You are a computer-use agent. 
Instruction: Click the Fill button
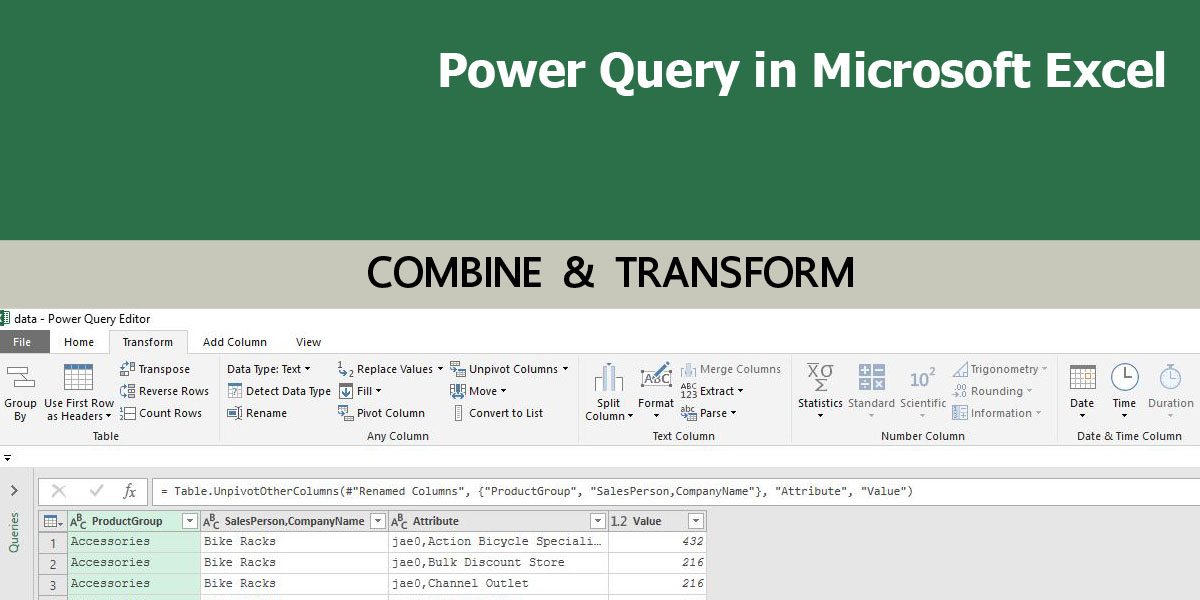360,391
